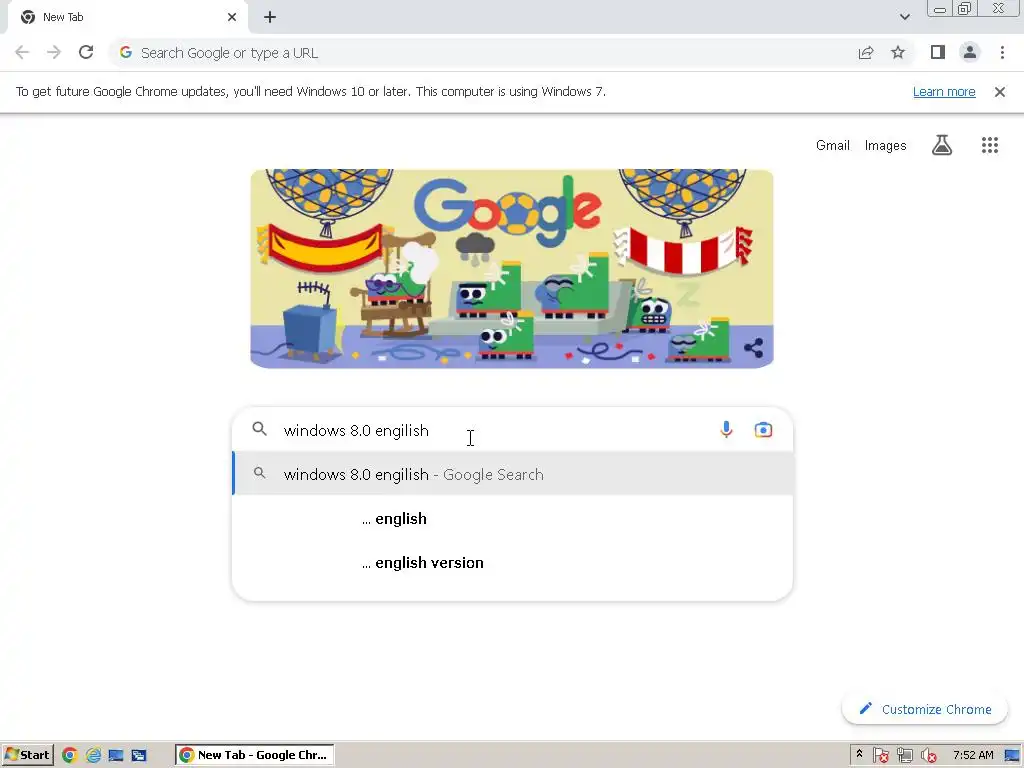Reload the page with the refresh icon

click(x=86, y=52)
